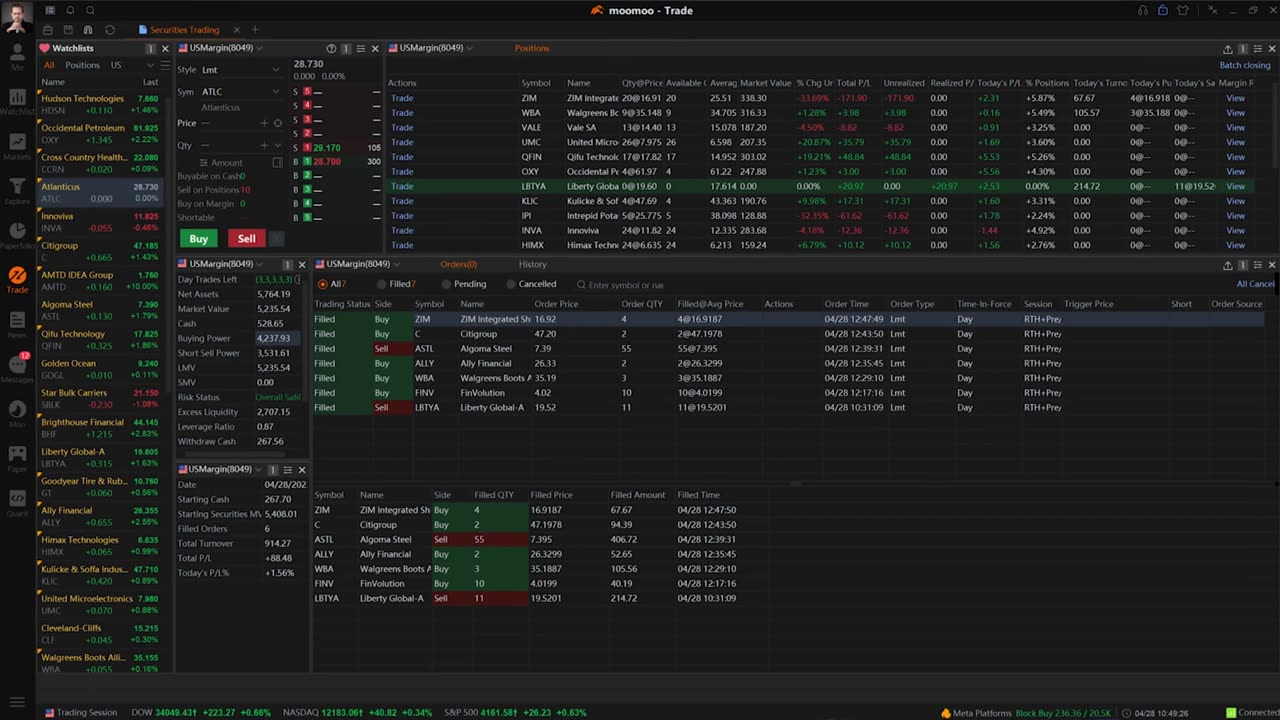This screenshot has height=720, width=1280.
Task: Expand USMargin account dropdown in orders panel
Action: pos(397,264)
